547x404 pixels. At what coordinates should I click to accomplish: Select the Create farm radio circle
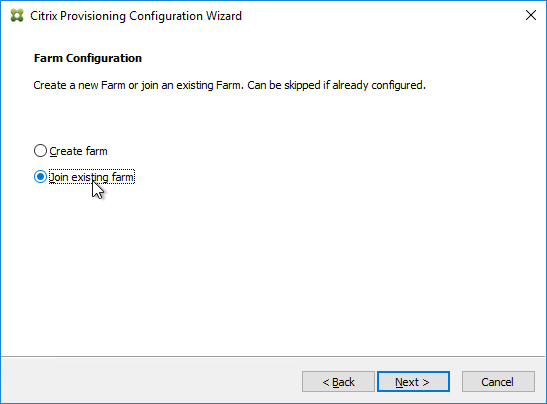click(40, 151)
